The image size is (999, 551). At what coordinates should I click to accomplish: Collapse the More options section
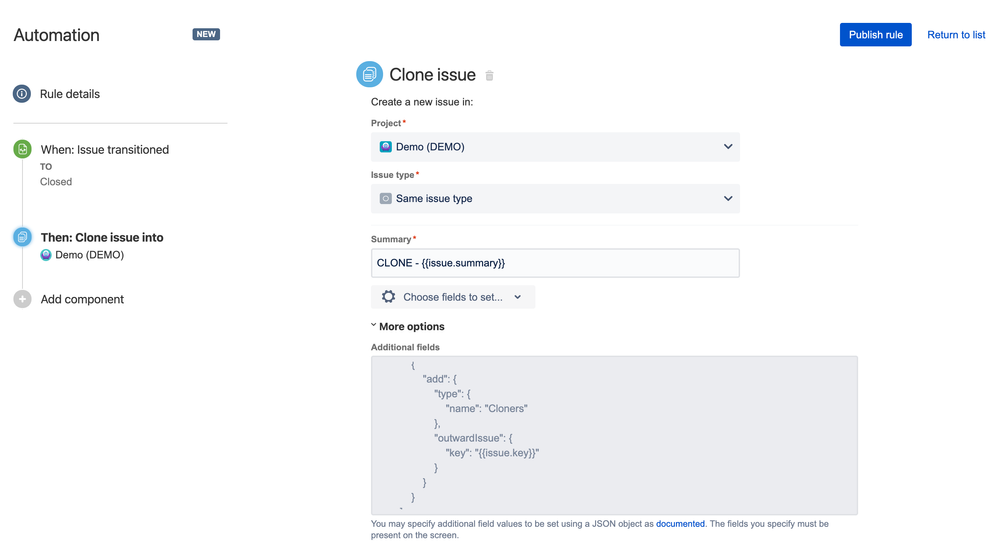pyautogui.click(x=408, y=326)
